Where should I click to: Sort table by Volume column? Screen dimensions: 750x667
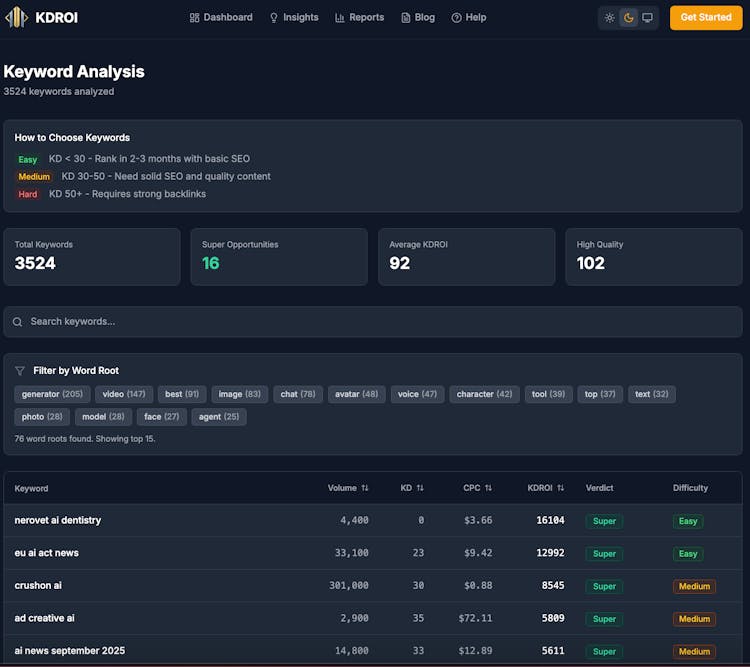pos(348,488)
